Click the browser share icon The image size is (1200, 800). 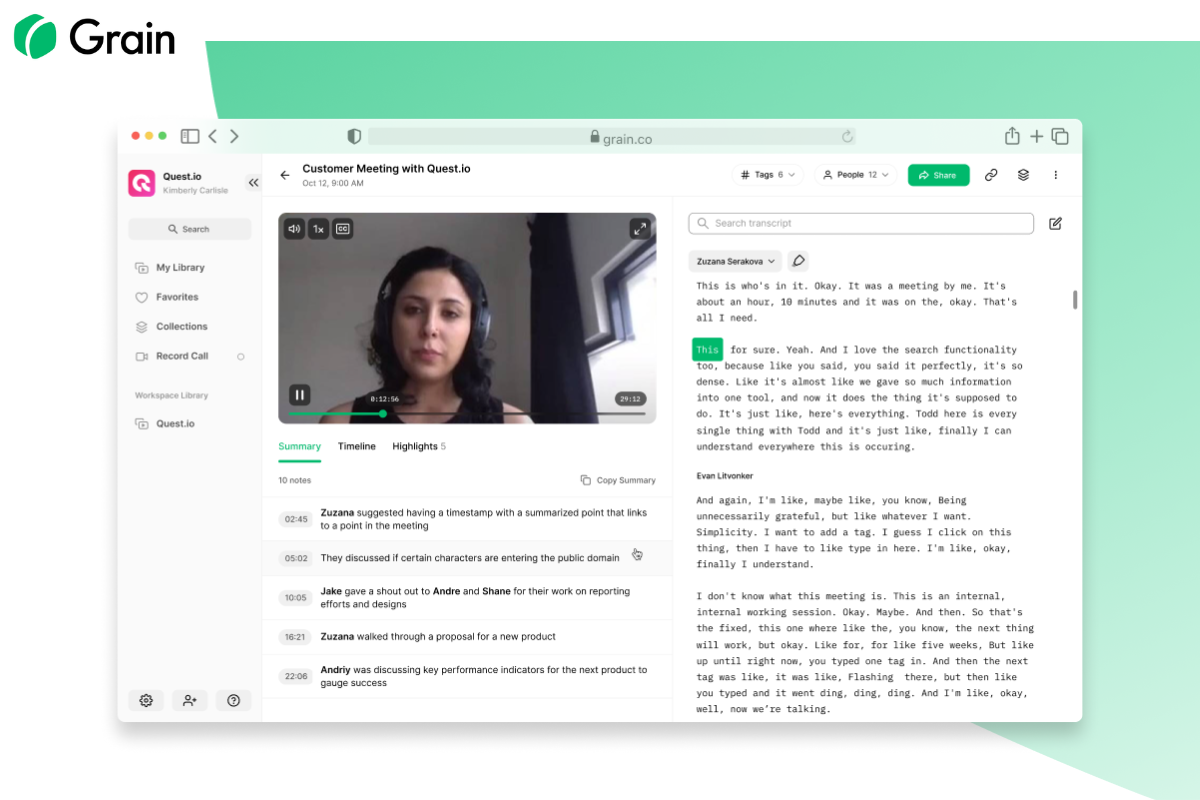tap(1012, 136)
